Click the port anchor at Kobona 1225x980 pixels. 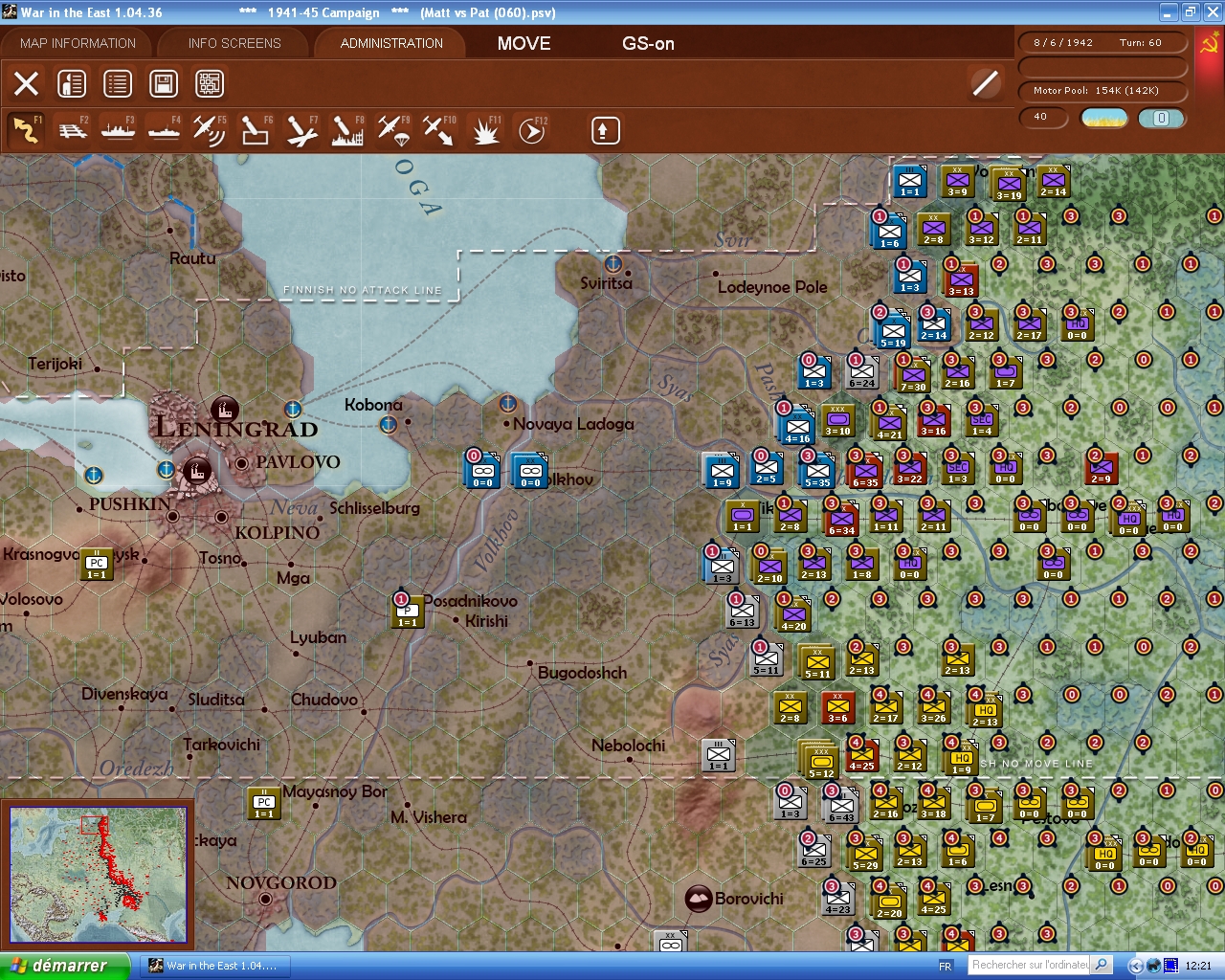pyautogui.click(x=389, y=424)
